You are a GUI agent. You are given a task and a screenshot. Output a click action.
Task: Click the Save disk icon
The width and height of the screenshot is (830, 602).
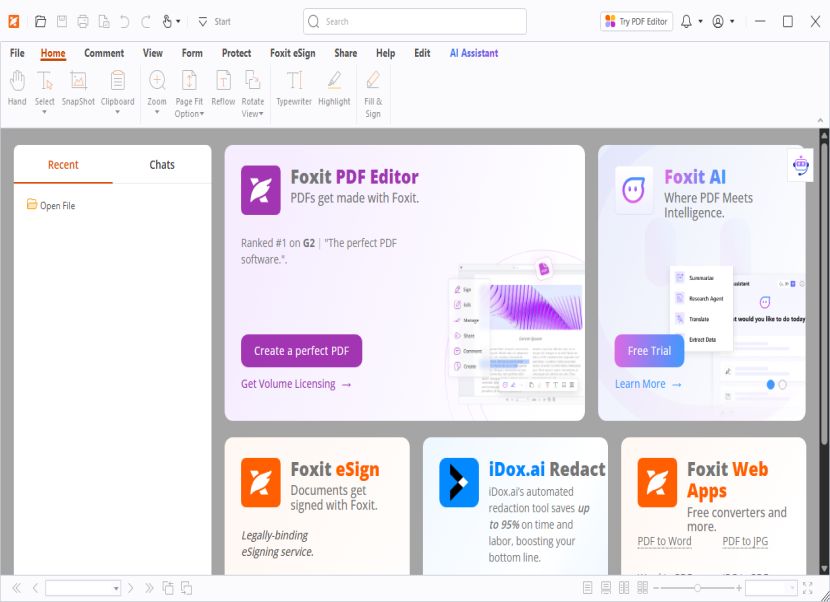tap(62, 22)
